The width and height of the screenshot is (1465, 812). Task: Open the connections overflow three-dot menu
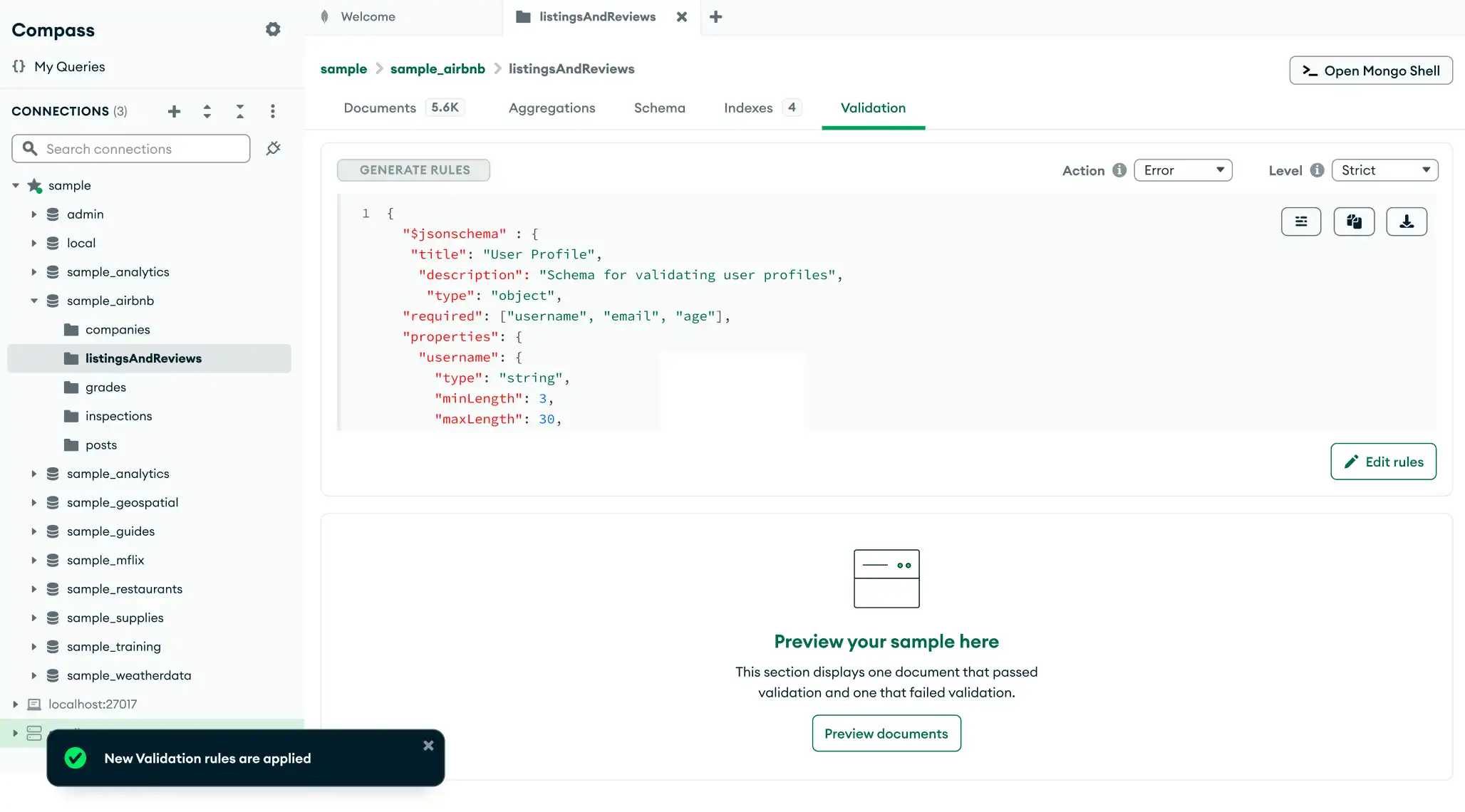[273, 111]
